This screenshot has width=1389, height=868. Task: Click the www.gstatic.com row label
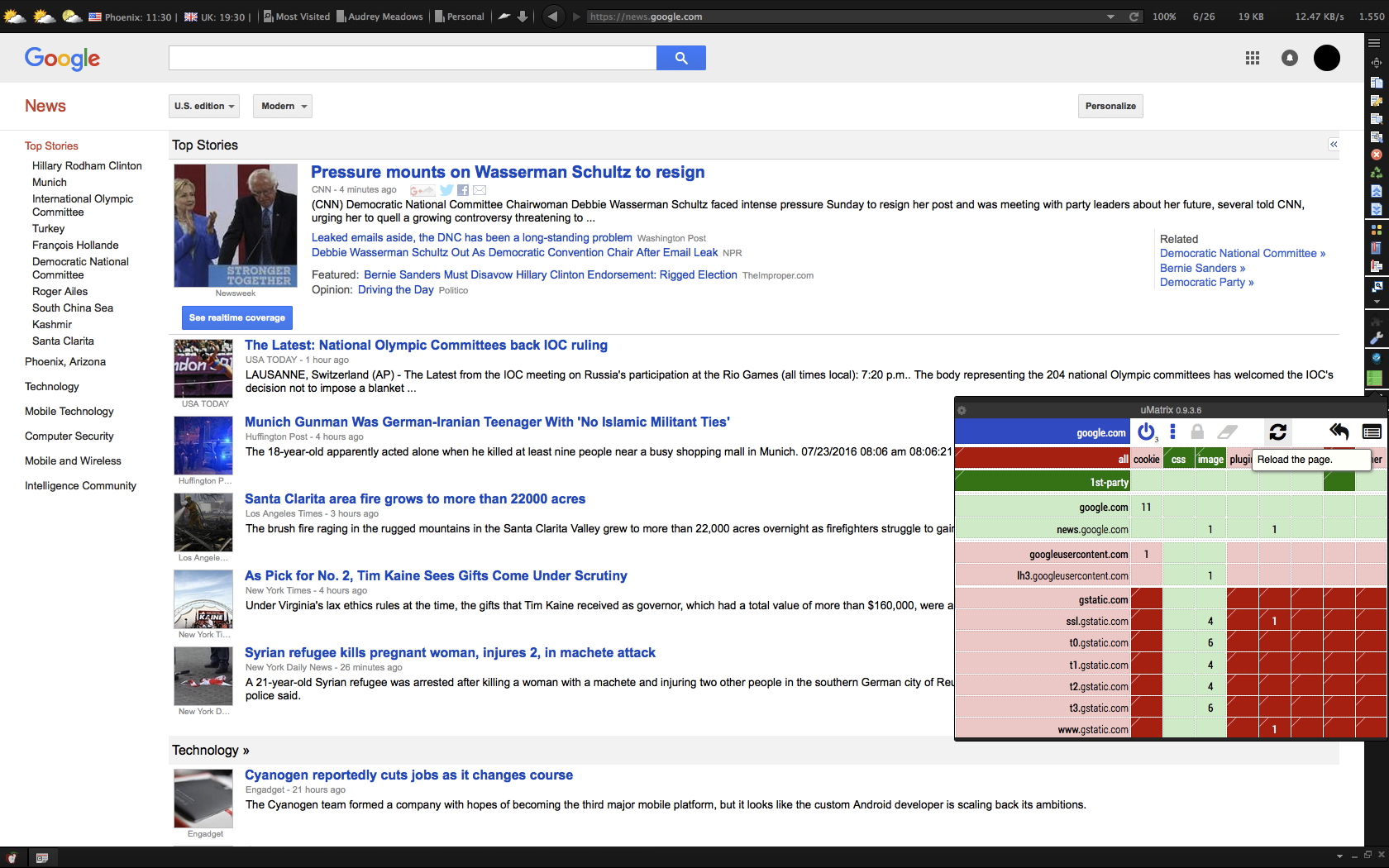[x=1043, y=729]
